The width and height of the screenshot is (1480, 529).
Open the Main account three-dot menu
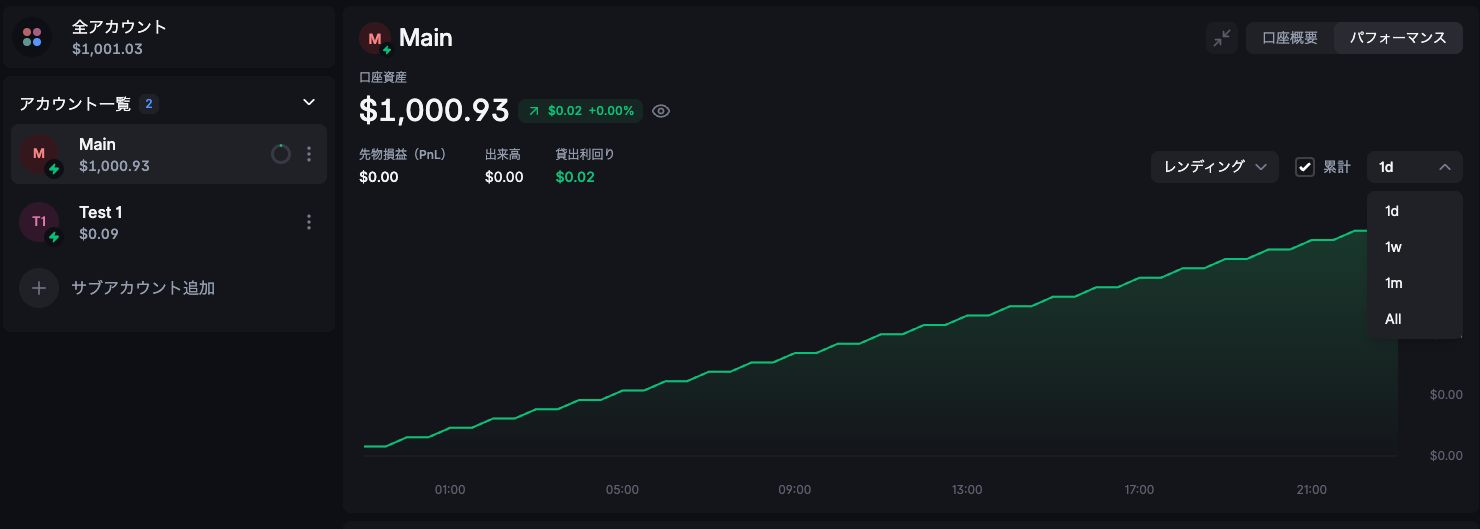[x=309, y=154]
